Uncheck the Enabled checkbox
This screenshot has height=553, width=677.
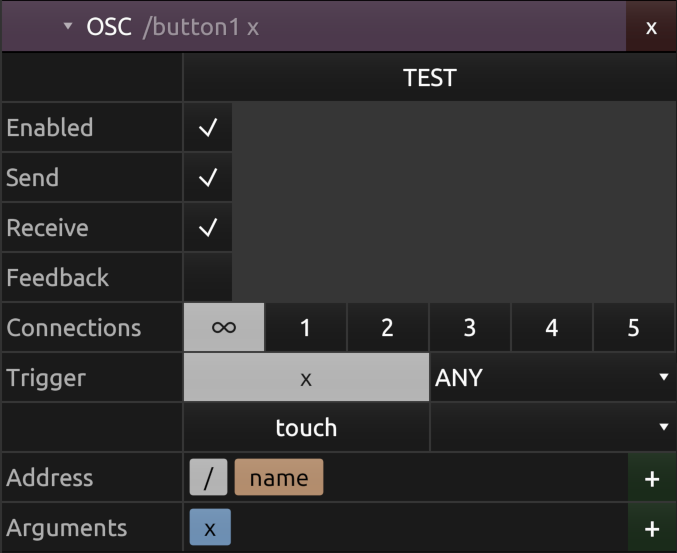click(208, 127)
